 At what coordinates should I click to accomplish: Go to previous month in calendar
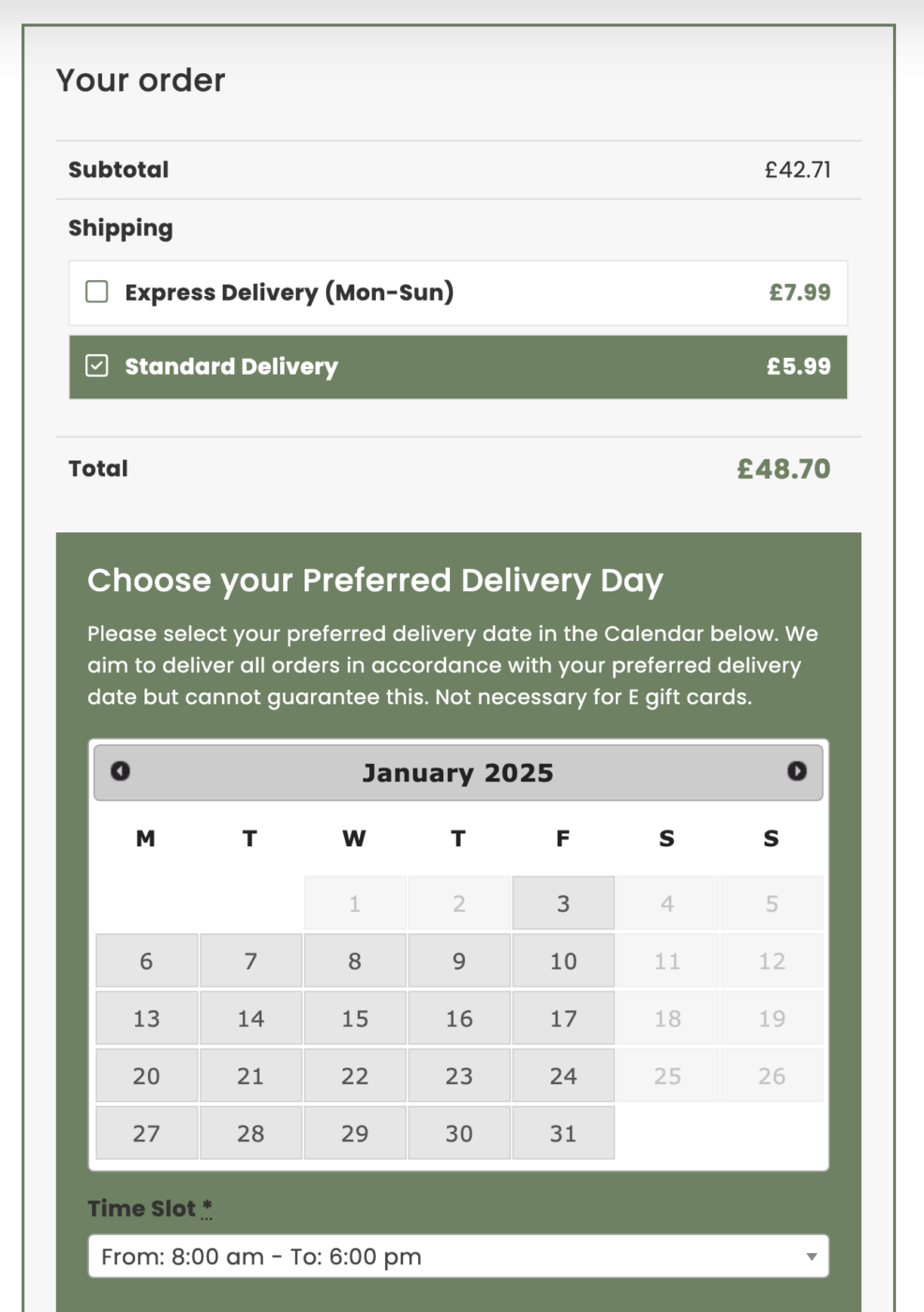pos(120,771)
